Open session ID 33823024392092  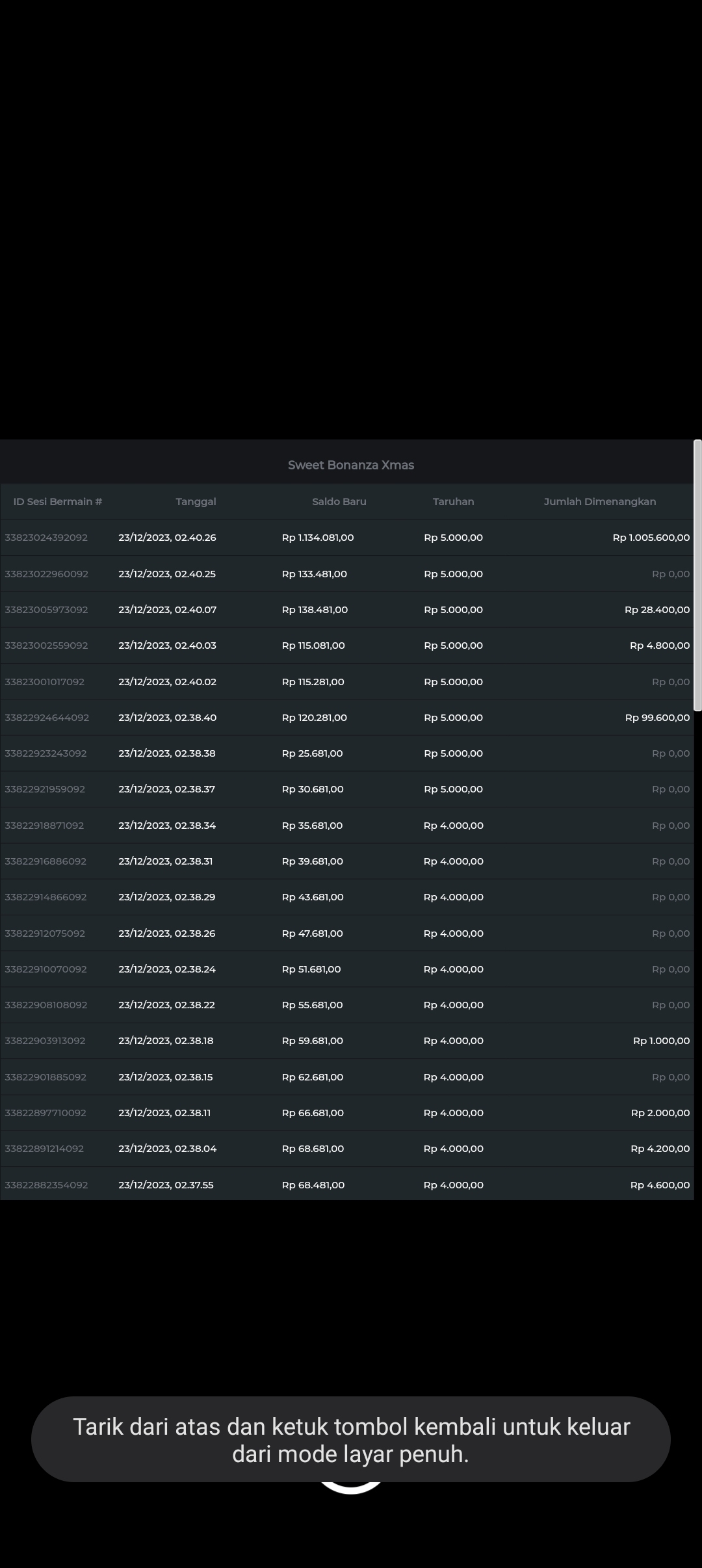(46, 538)
